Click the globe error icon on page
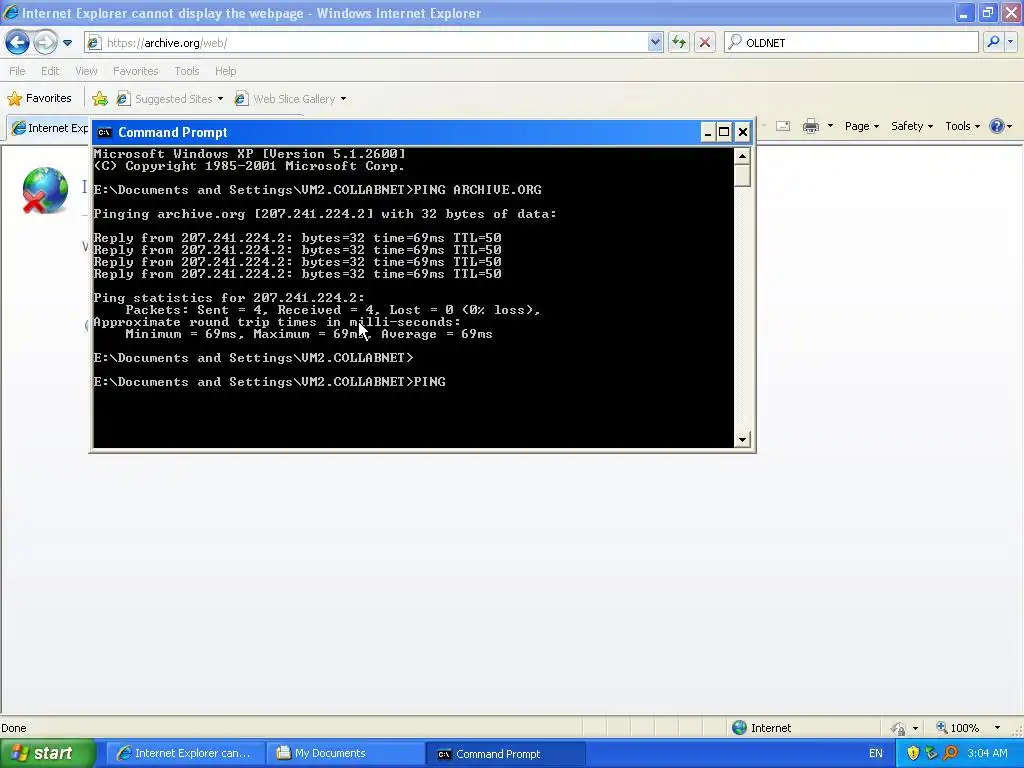The width and height of the screenshot is (1024, 768). [x=45, y=190]
